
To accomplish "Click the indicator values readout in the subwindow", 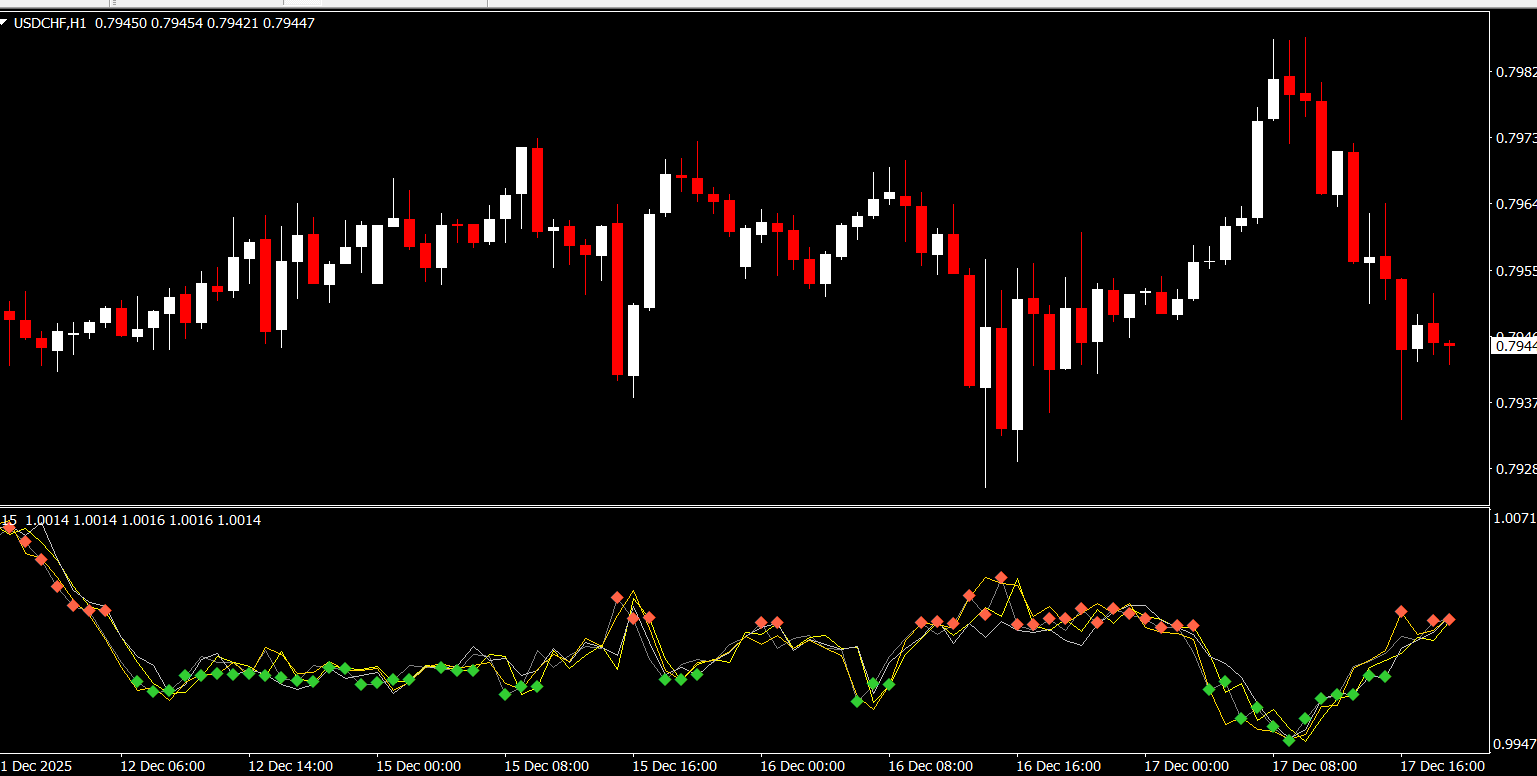I will pyautogui.click(x=140, y=520).
